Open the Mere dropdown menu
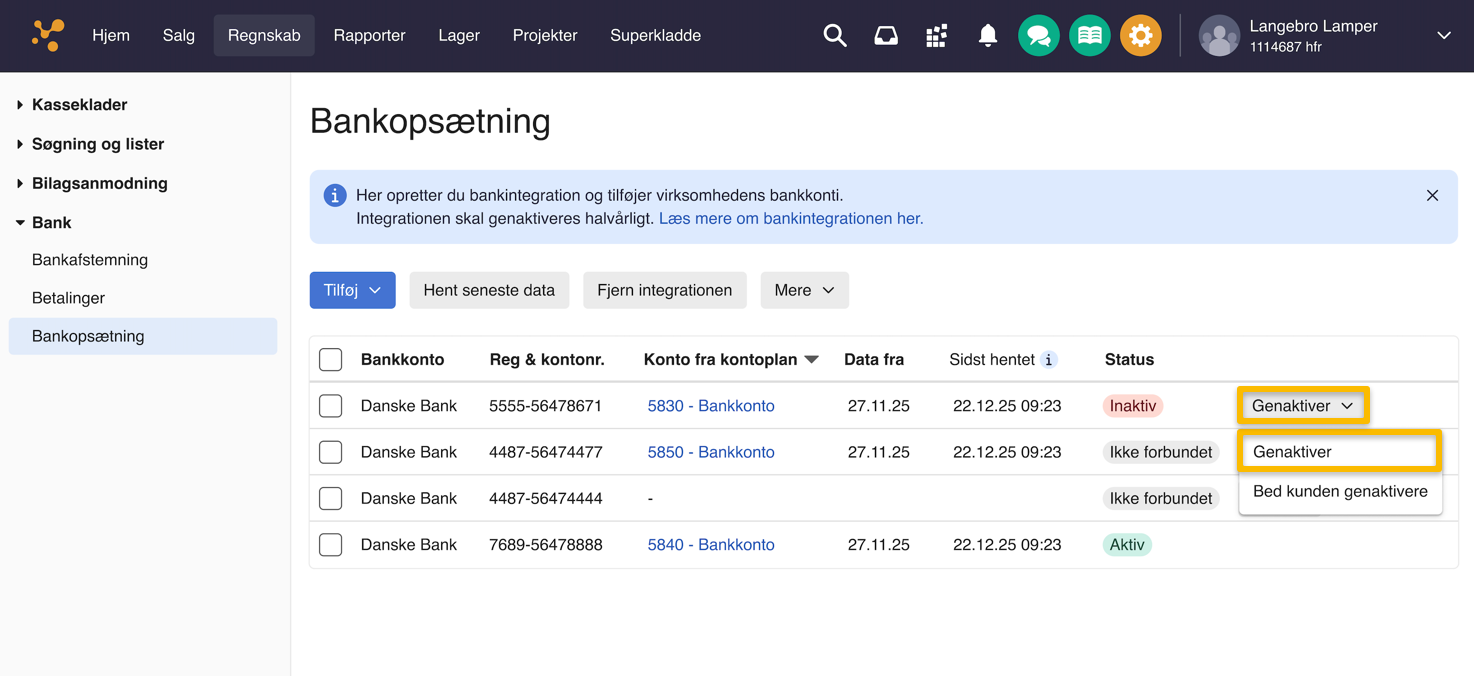 click(805, 290)
